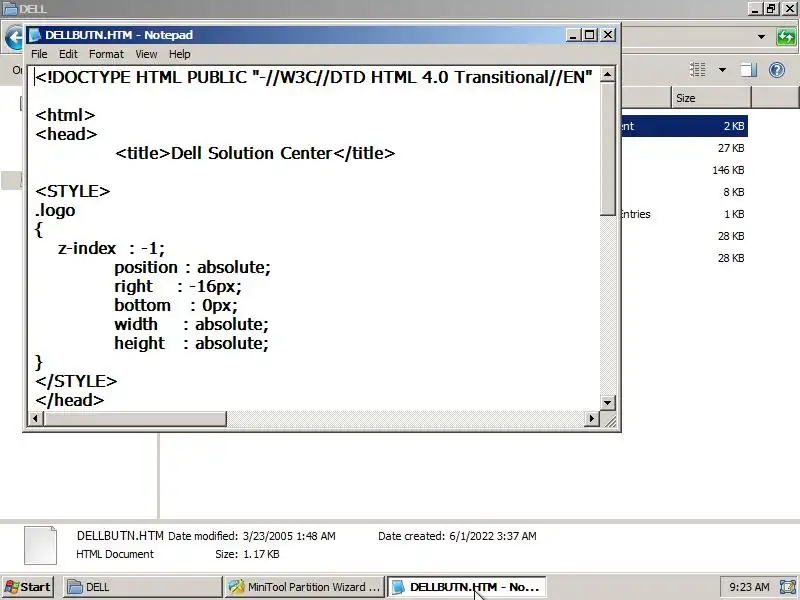Image resolution: width=800 pixels, height=600 pixels.
Task: Minimize the Notepad window
Action: pyautogui.click(x=573, y=35)
